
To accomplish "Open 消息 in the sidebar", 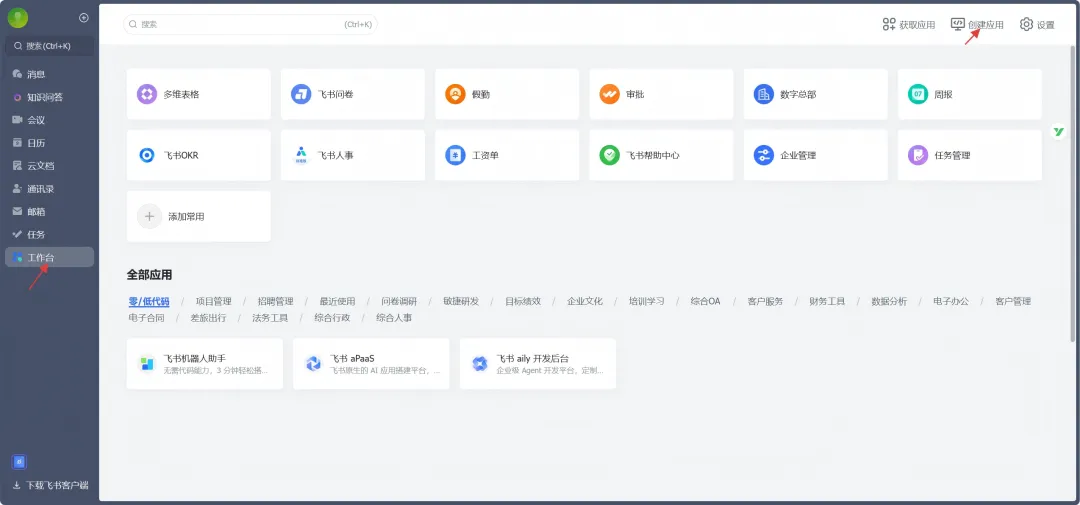I will click(50, 74).
